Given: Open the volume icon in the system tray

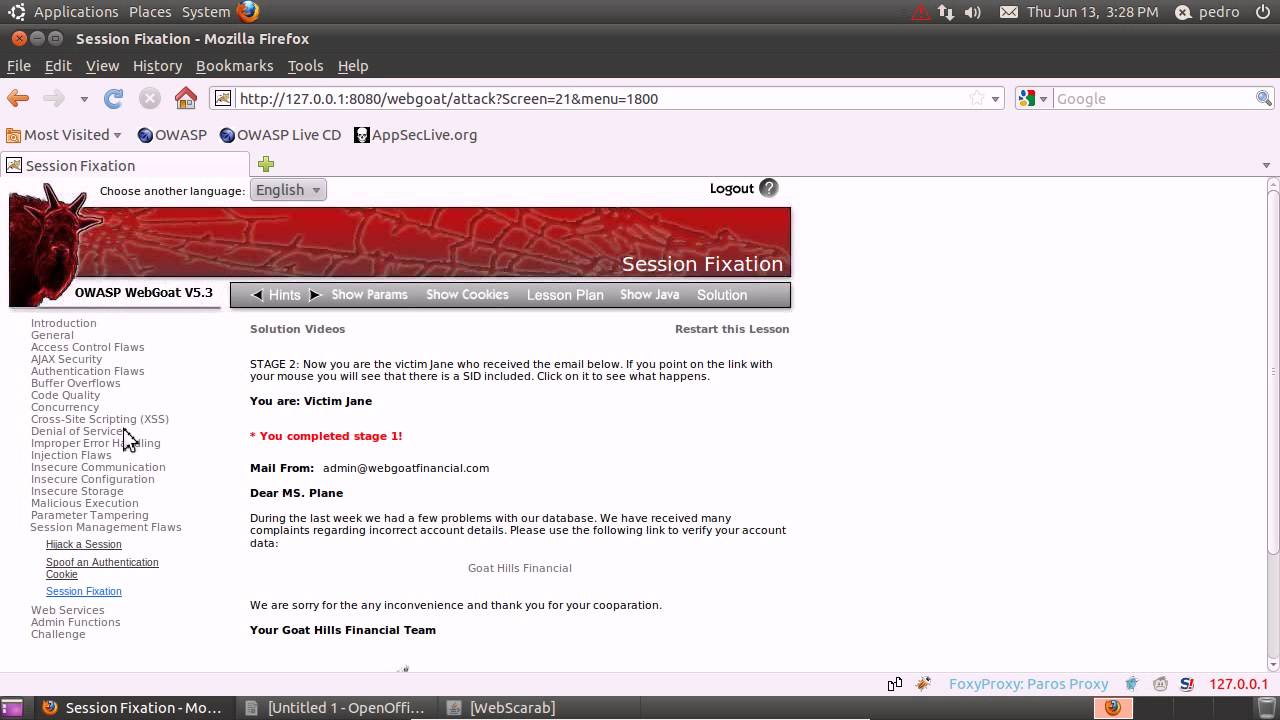Looking at the screenshot, I should [973, 12].
